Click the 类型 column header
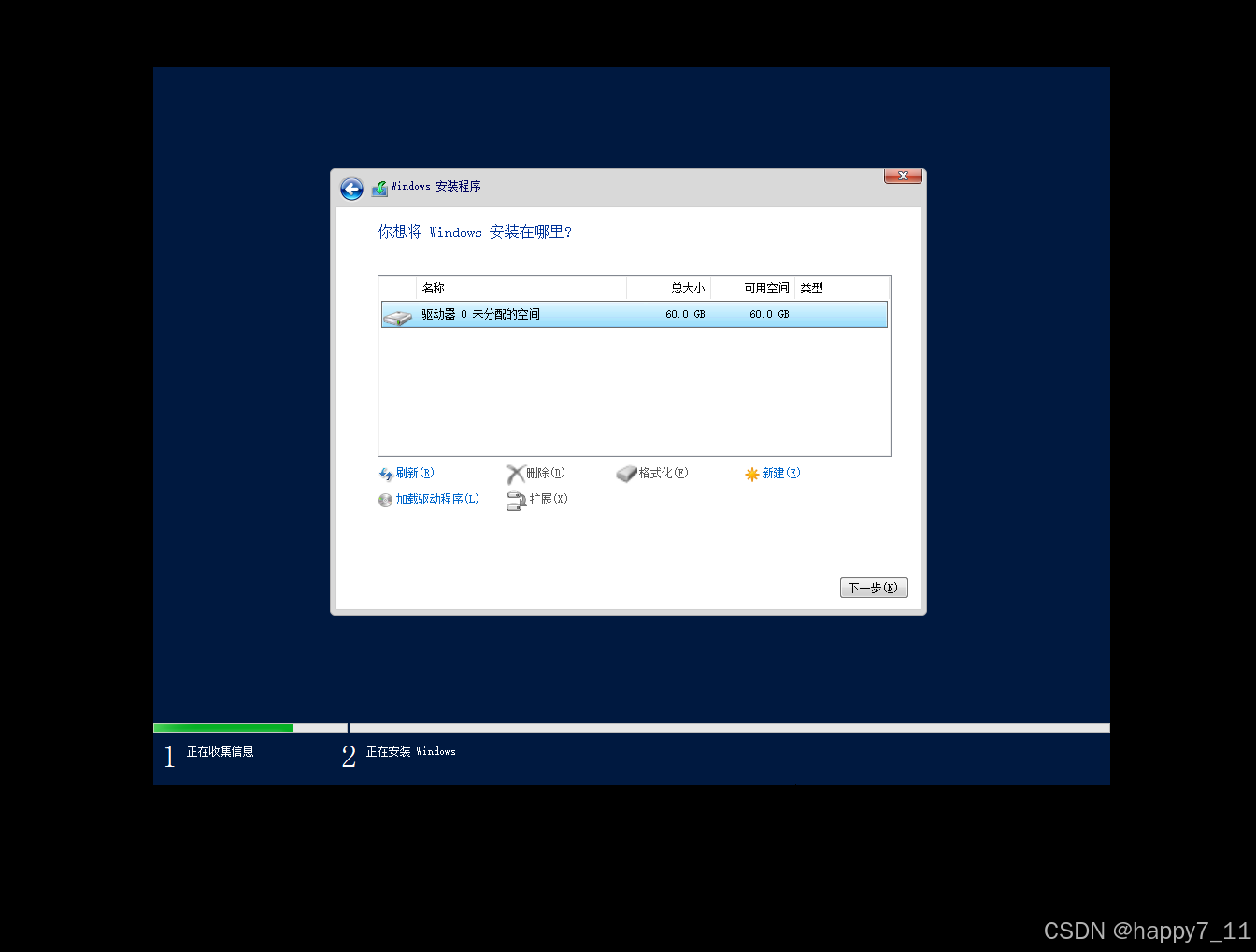The image size is (1256, 952). 842,288
